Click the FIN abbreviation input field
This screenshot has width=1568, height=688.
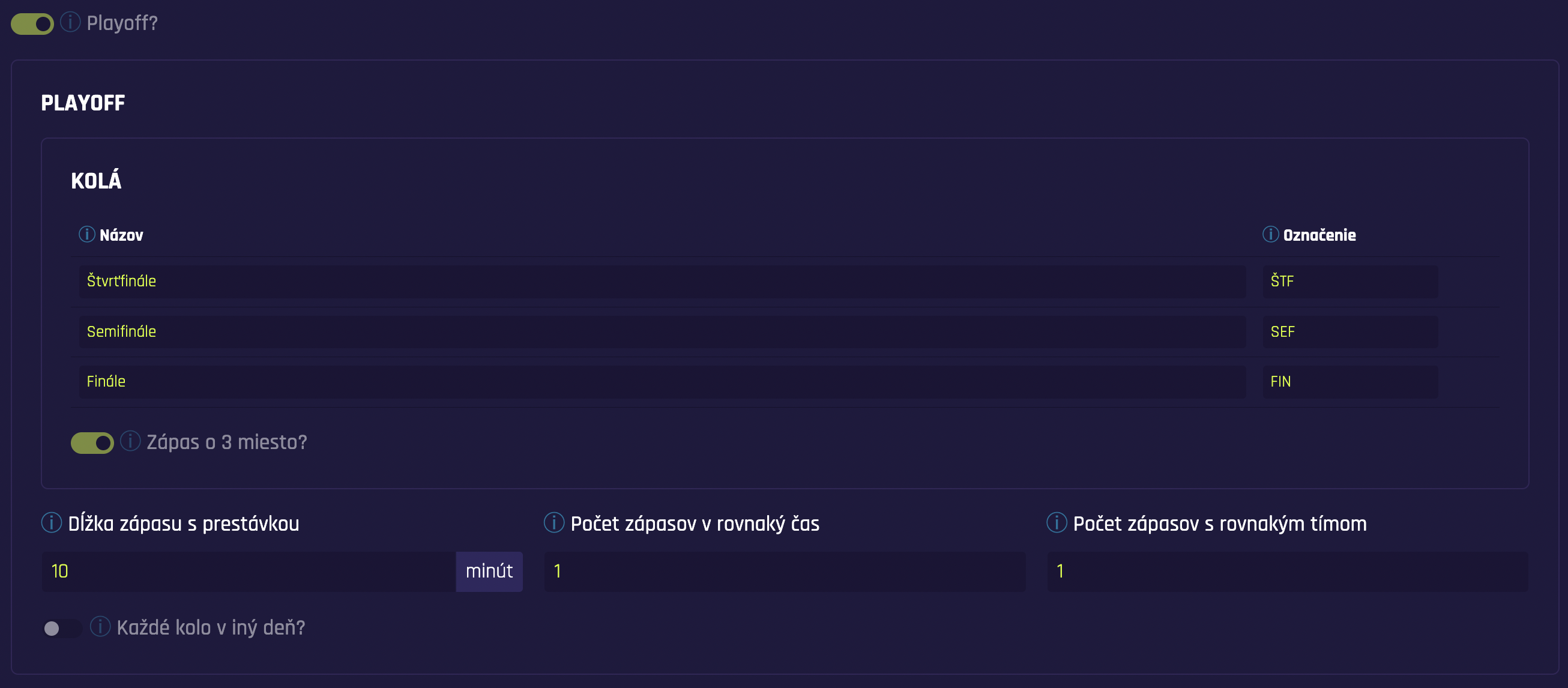tap(1349, 382)
